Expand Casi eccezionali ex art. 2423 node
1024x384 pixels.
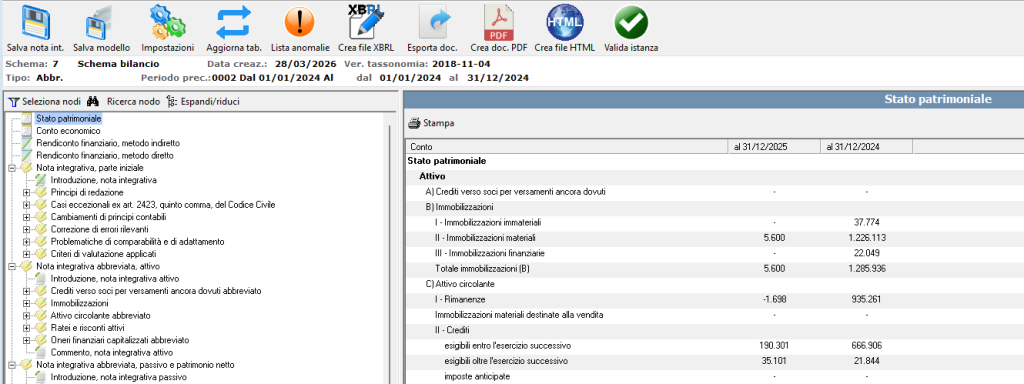tap(26, 205)
